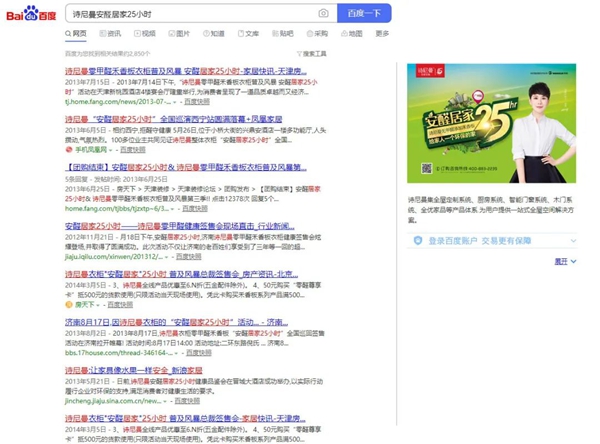Open result 诗尼曼:让家具像水果一样安全_新浪家居
The height and width of the screenshot is (444, 600).
(x=134, y=370)
